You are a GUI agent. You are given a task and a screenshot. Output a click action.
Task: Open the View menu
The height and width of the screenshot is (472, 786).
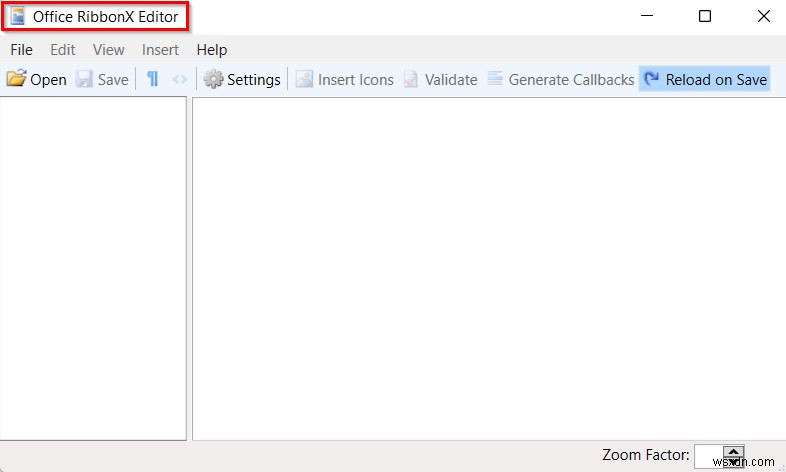click(x=108, y=50)
